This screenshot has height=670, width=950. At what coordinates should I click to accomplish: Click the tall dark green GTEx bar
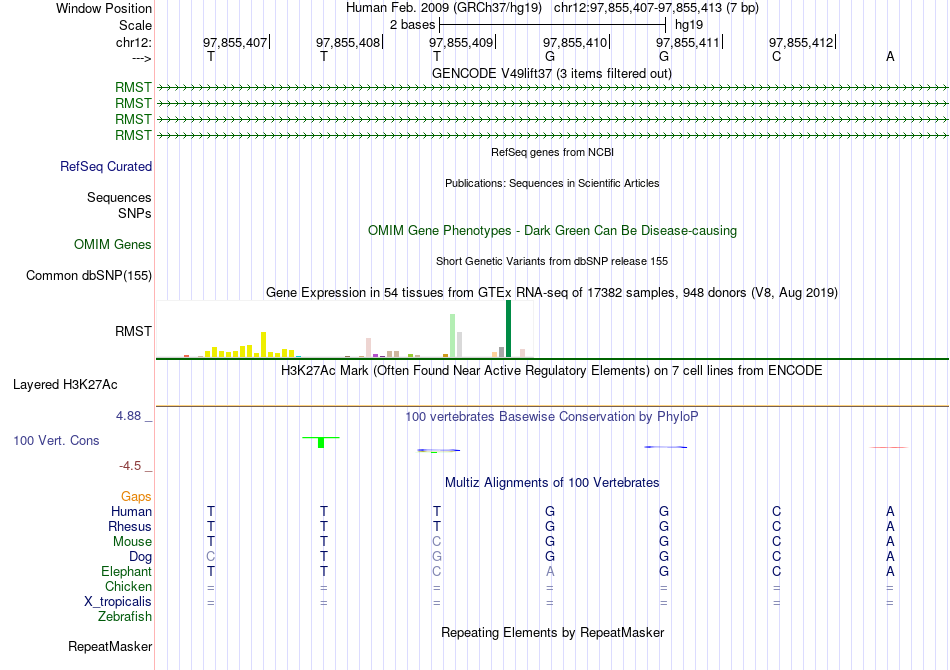508,328
